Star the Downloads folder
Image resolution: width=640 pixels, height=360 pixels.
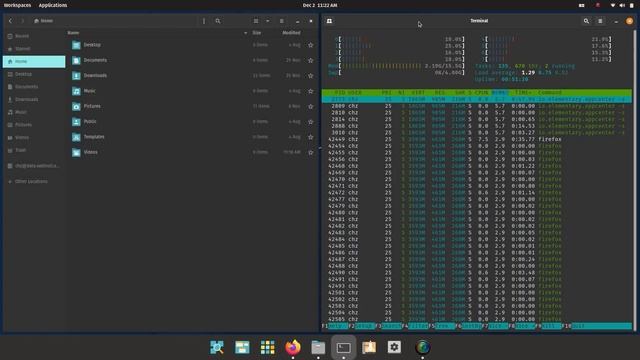(x=311, y=76)
